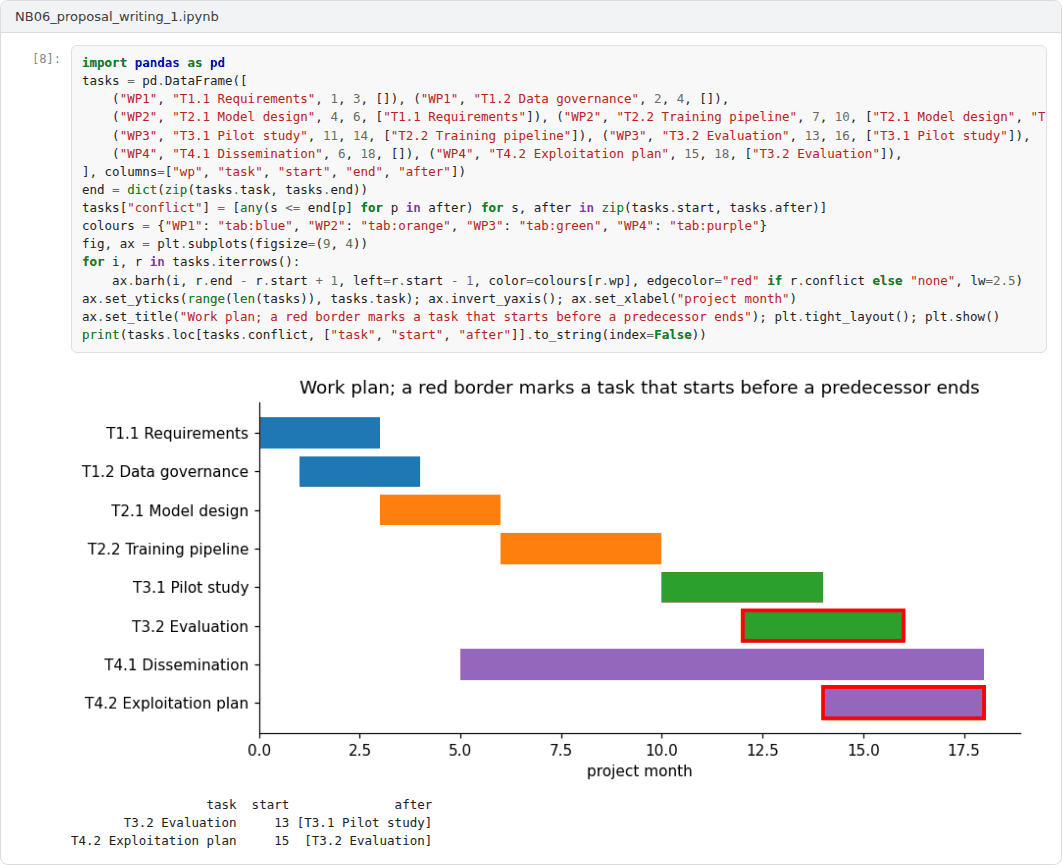Click the 'end = dict(zip(' code line
This screenshot has width=1062, height=865.
224,190
